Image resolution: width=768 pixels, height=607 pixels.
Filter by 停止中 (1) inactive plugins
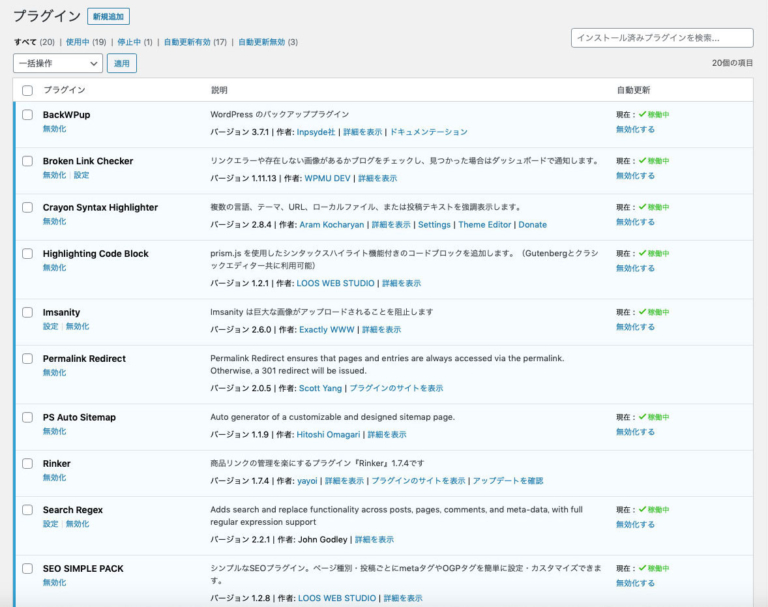[x=135, y=42]
